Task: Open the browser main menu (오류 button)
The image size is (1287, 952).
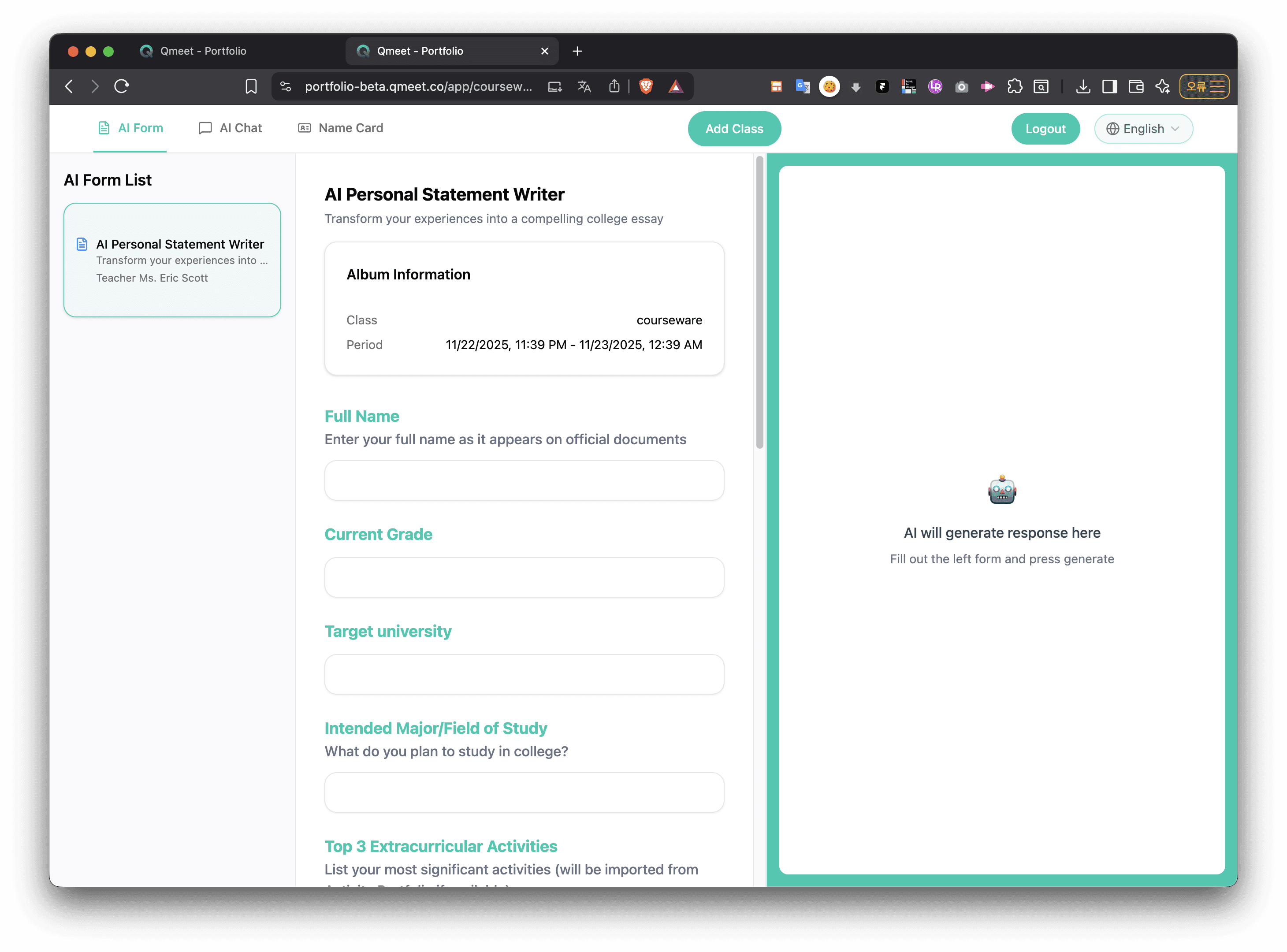Action: pos(1204,86)
